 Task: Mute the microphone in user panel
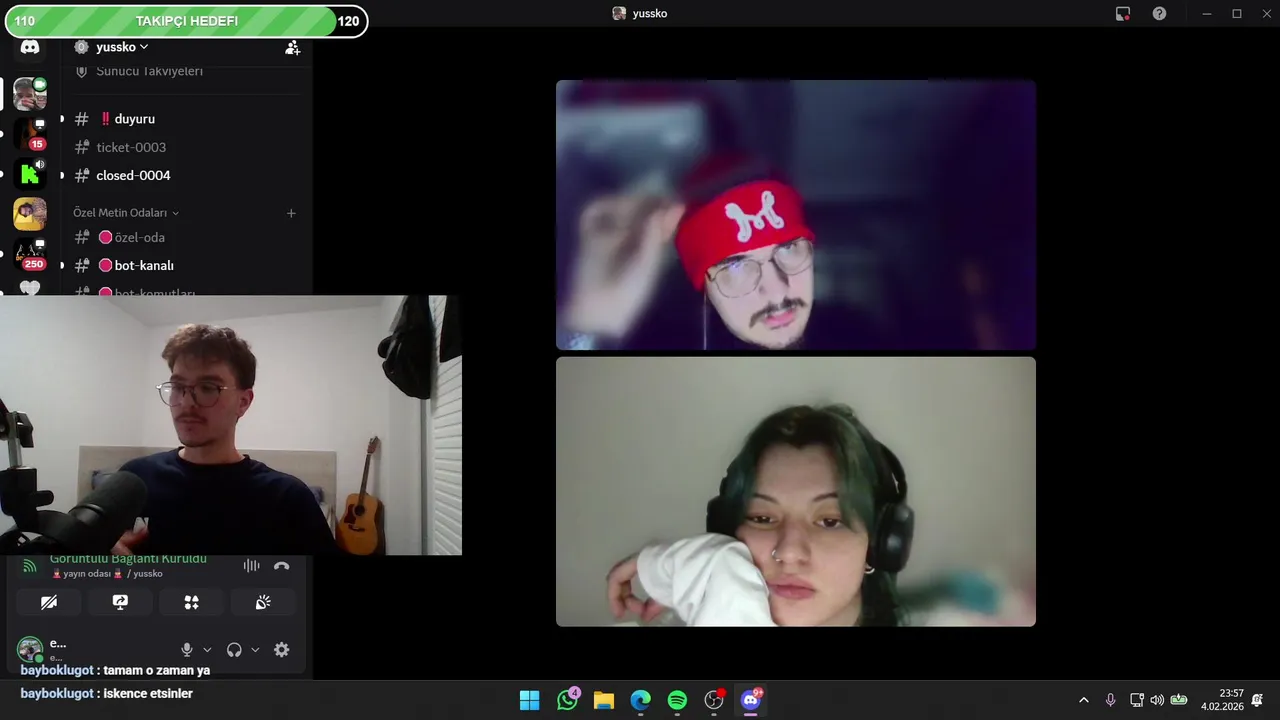pyautogui.click(x=186, y=650)
